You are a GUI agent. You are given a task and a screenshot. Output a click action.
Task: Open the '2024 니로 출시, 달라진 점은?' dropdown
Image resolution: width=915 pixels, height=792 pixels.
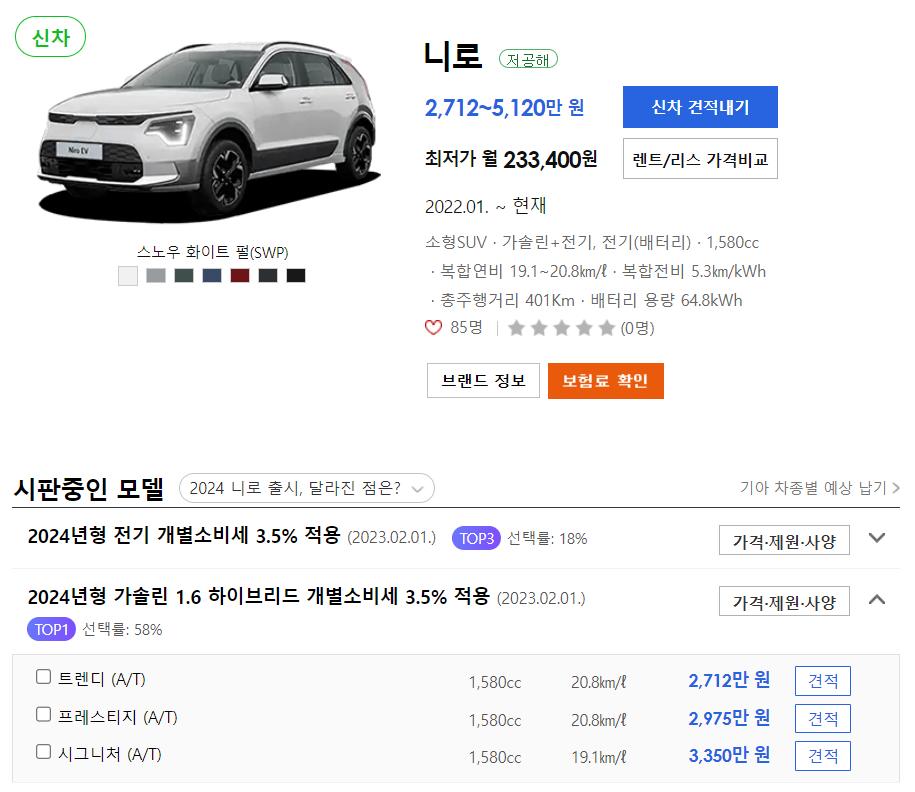click(x=307, y=488)
